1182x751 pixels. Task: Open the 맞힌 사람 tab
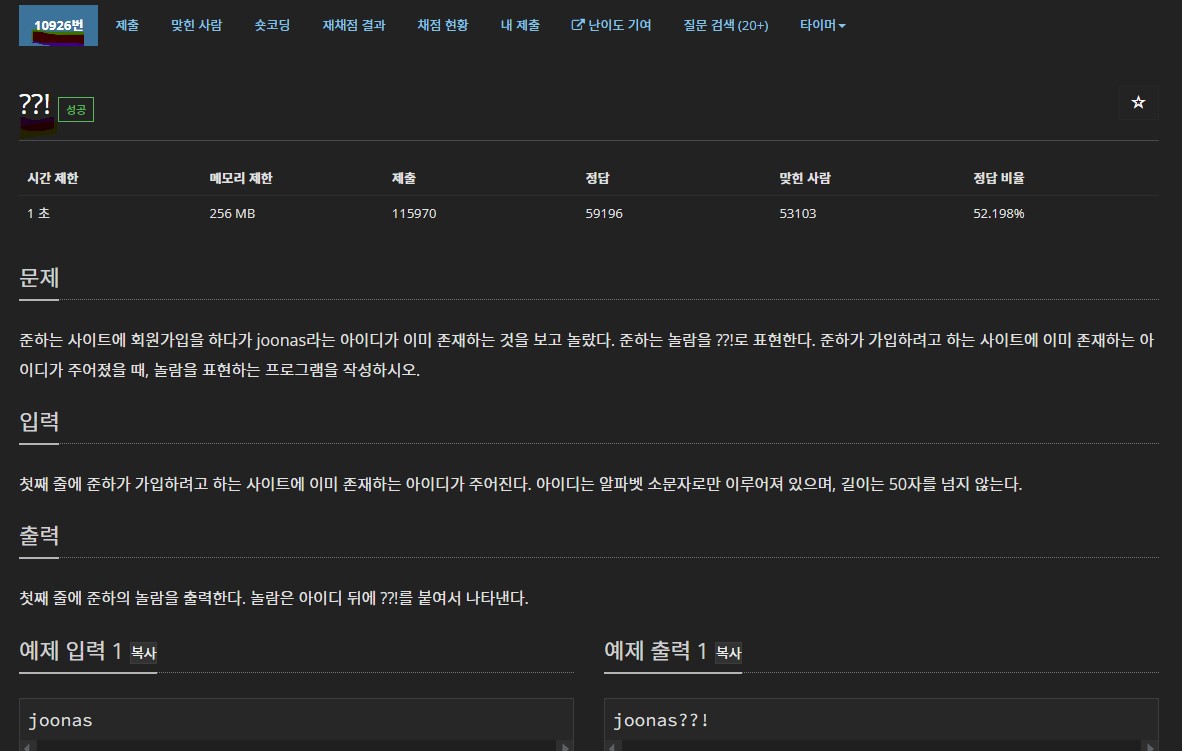(196, 25)
